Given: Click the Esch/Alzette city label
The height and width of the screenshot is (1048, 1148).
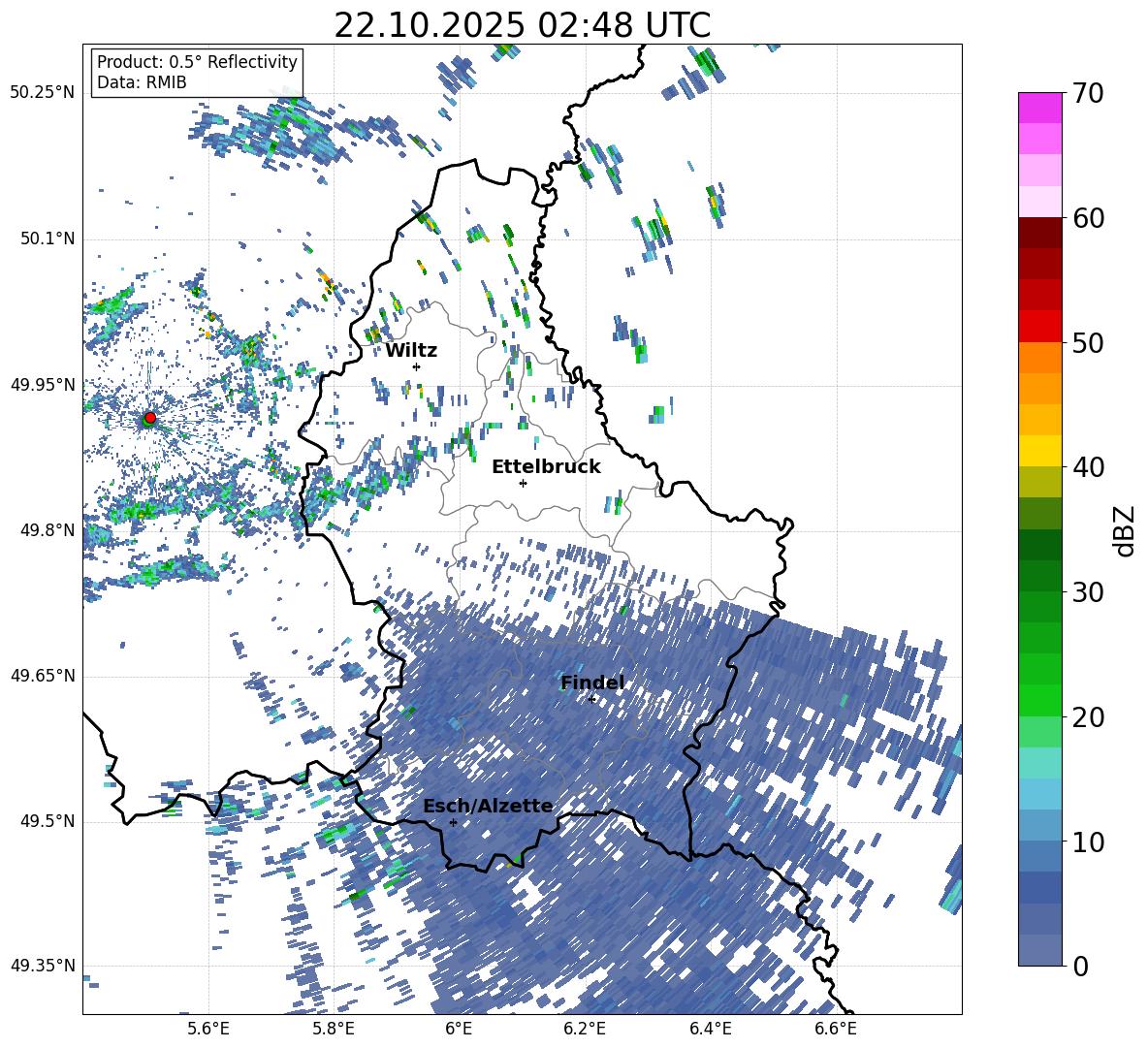Looking at the screenshot, I should click(488, 806).
